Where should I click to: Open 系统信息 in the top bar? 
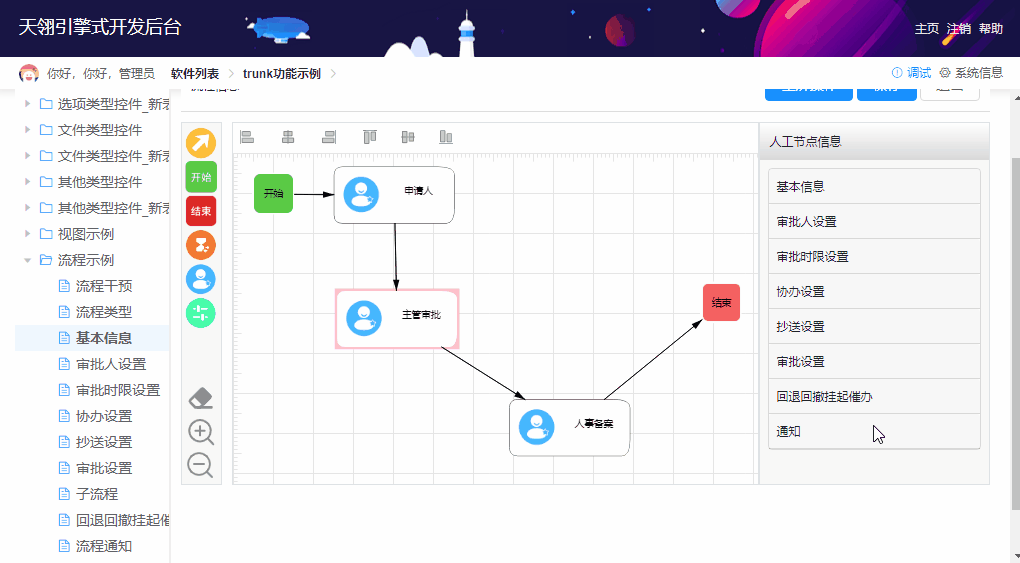tap(970, 73)
